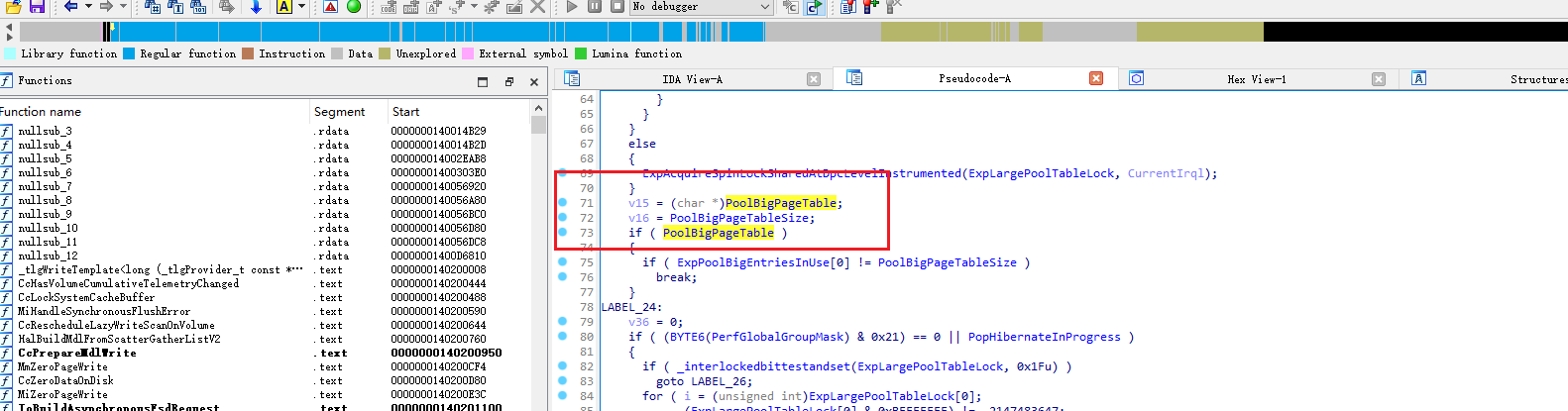Screen dimensions: 1568x411
Task: Click the highlighted 'C' pseudocode toolbar icon
Action: coord(814,7)
